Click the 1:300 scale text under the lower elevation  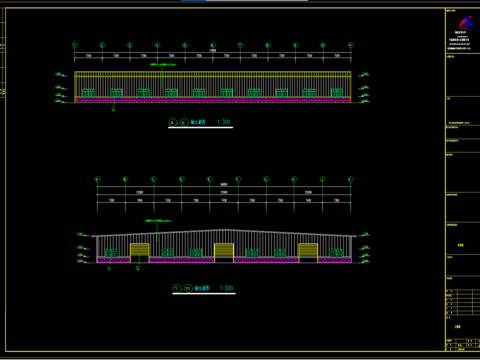[226, 288]
